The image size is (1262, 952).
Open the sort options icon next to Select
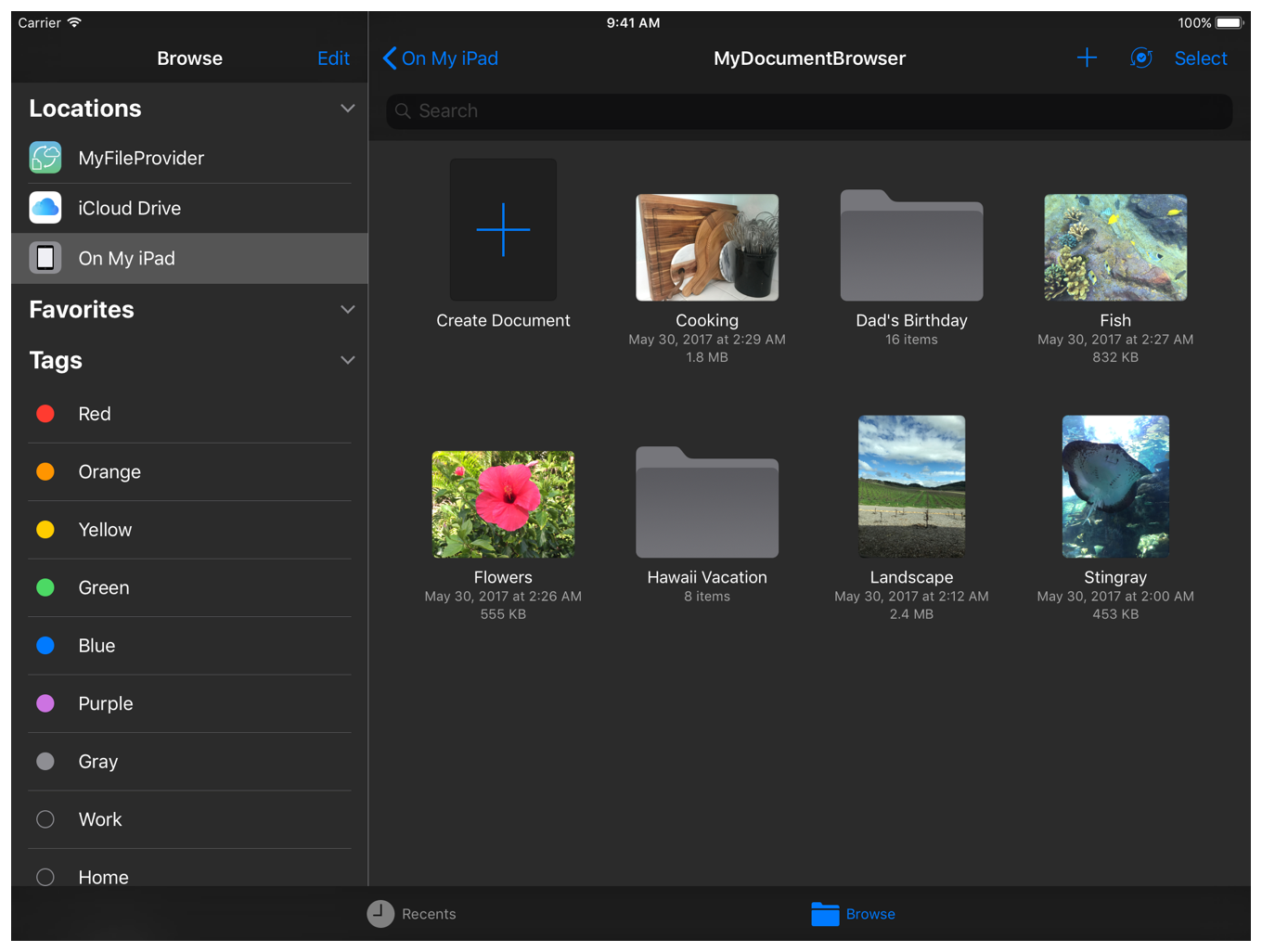pos(1141,58)
